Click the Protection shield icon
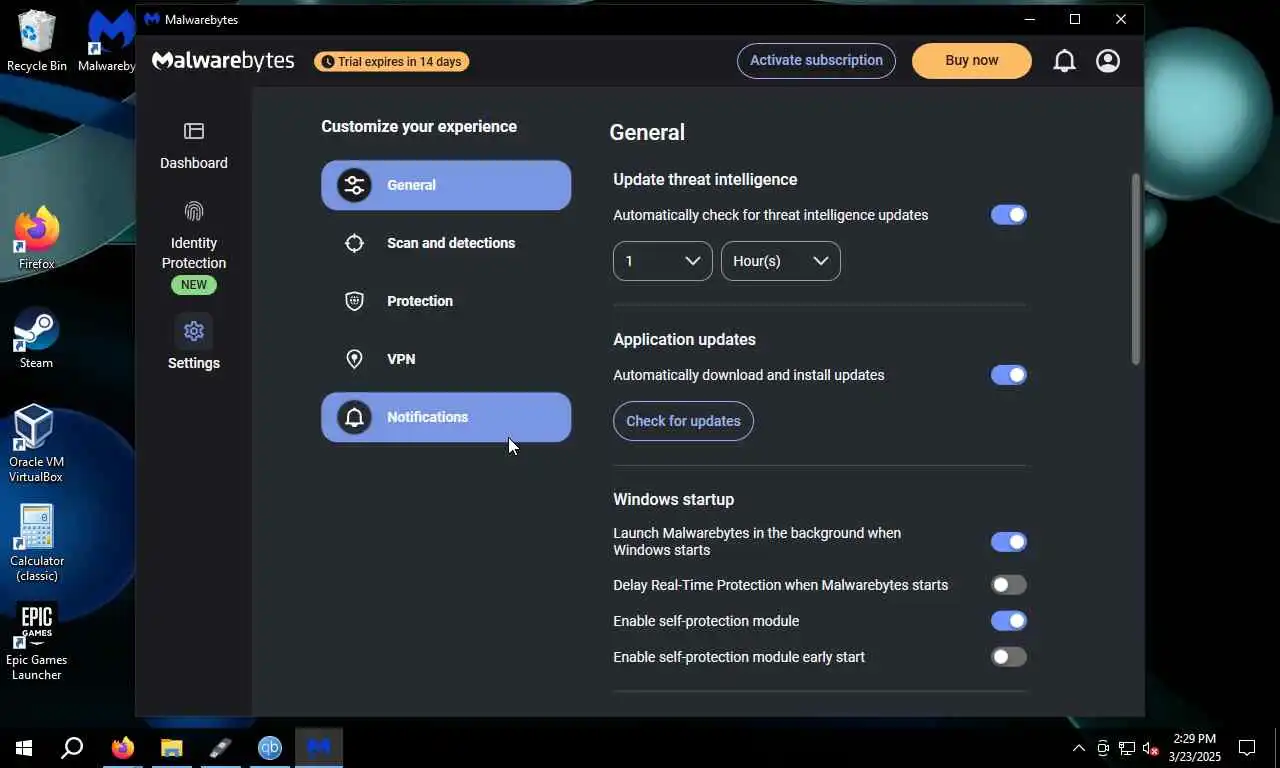Image resolution: width=1280 pixels, height=768 pixels. pos(354,301)
